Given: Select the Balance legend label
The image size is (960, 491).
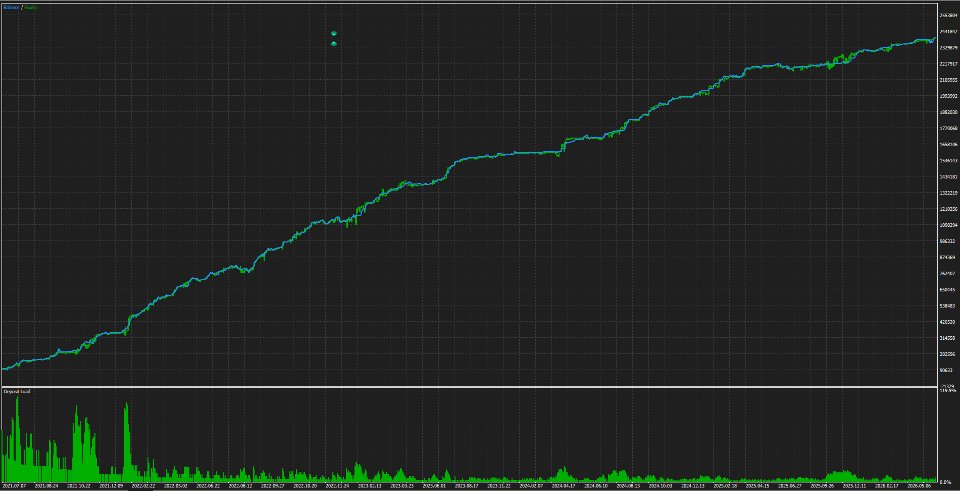Looking at the screenshot, I should pyautogui.click(x=12, y=7).
